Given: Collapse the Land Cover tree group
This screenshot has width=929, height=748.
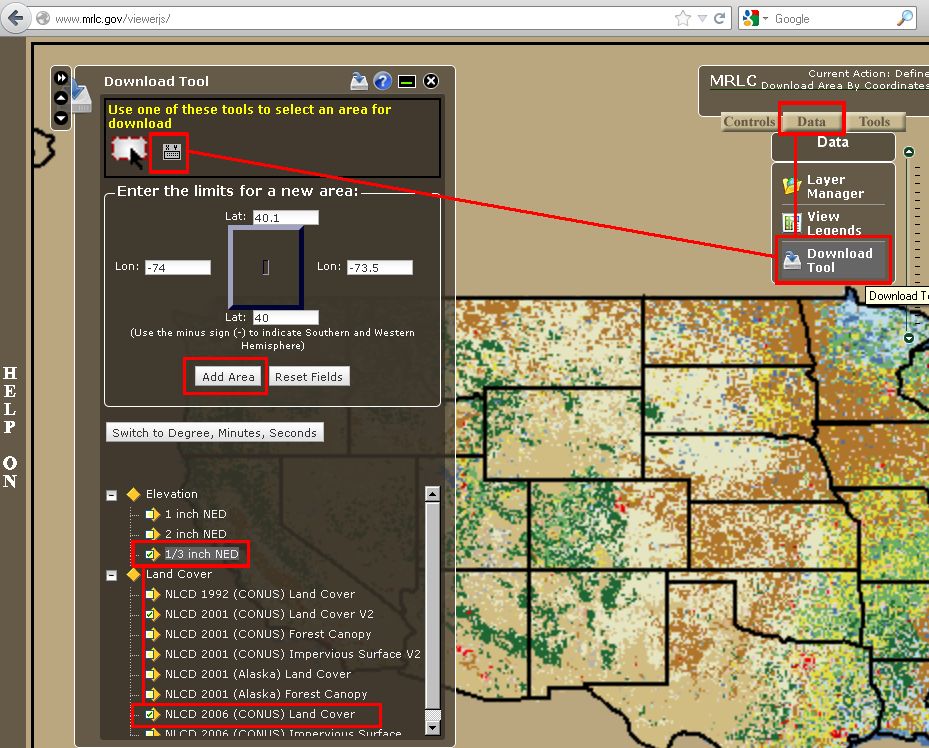Looking at the screenshot, I should tap(112, 574).
